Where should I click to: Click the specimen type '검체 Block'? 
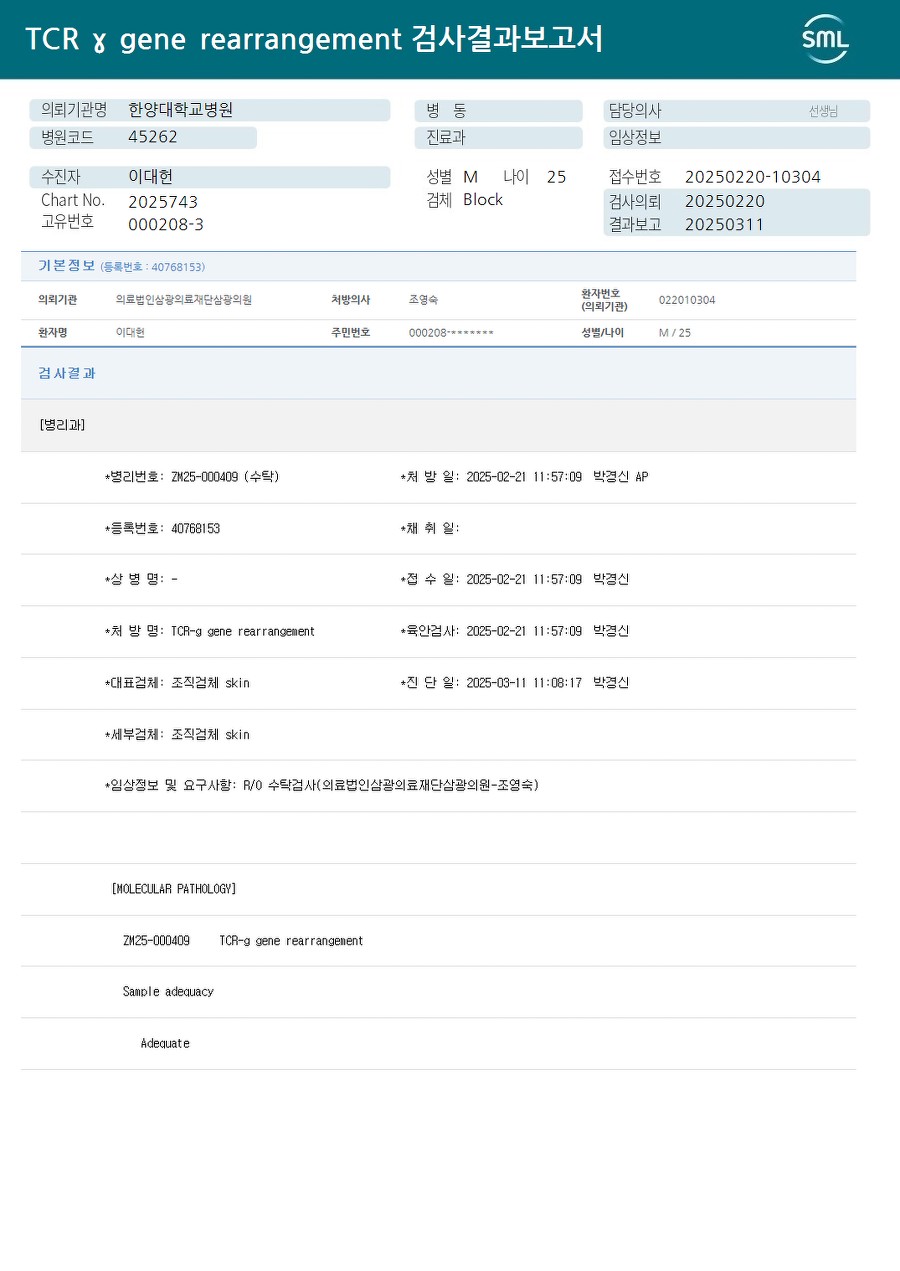point(465,200)
